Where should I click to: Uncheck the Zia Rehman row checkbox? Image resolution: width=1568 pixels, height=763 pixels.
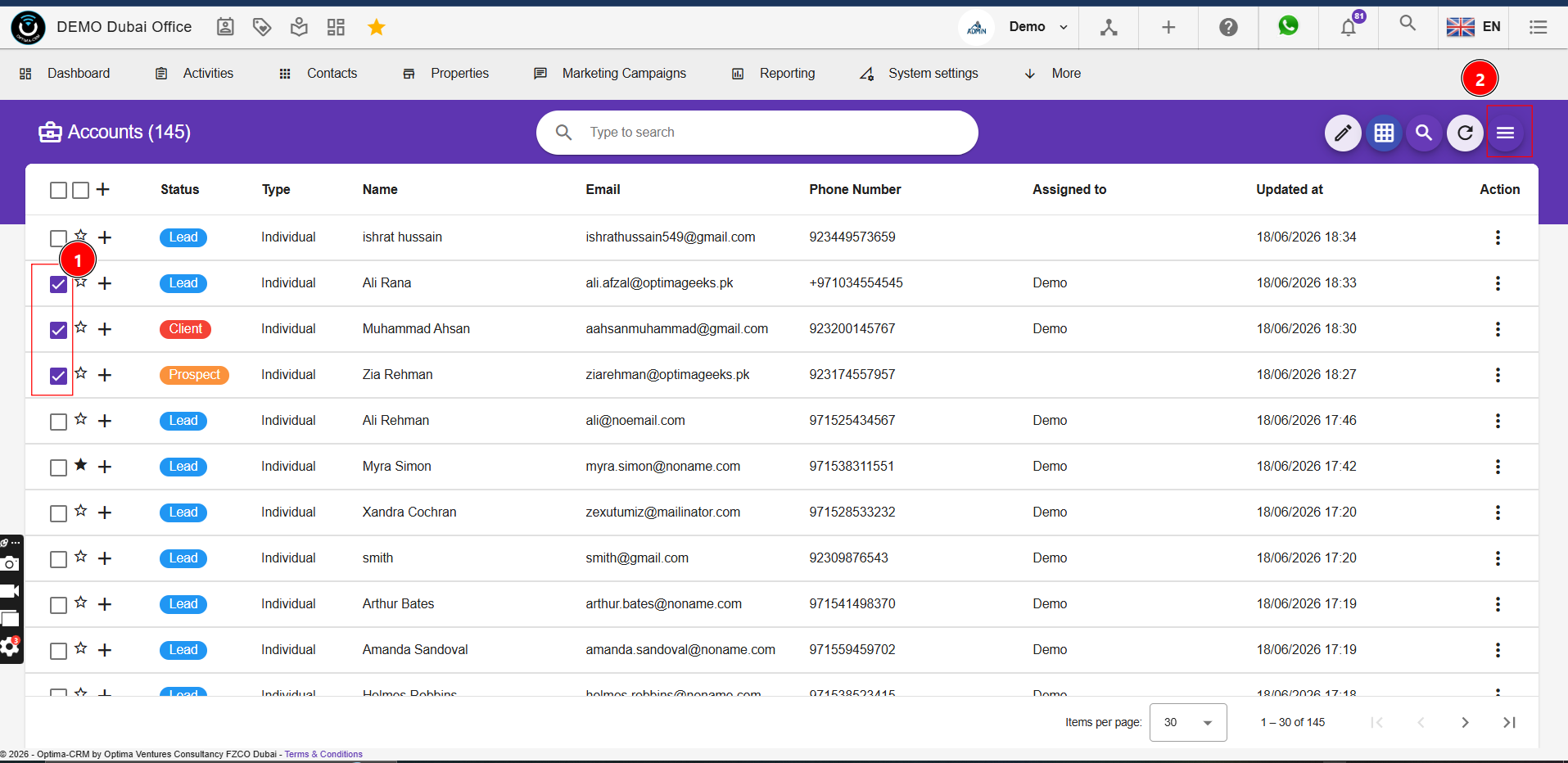(58, 376)
